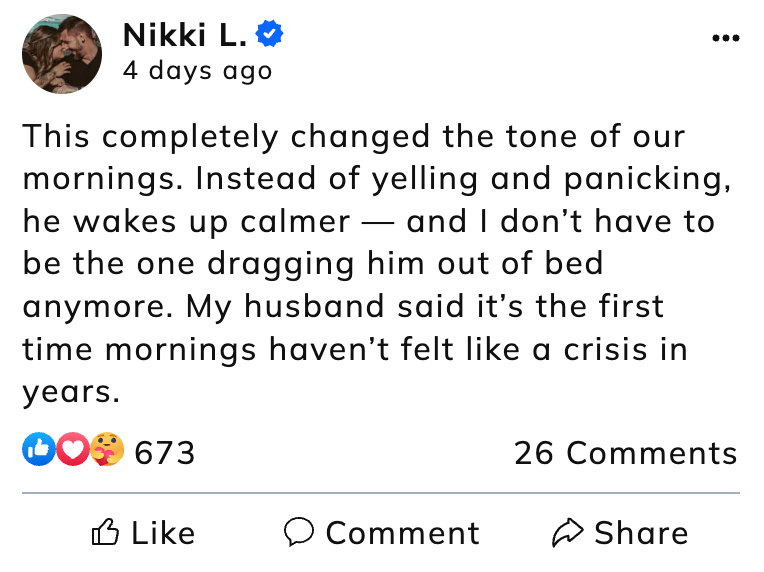
Task: Click the speech bubble icon beside Comment
Action: coord(299,532)
